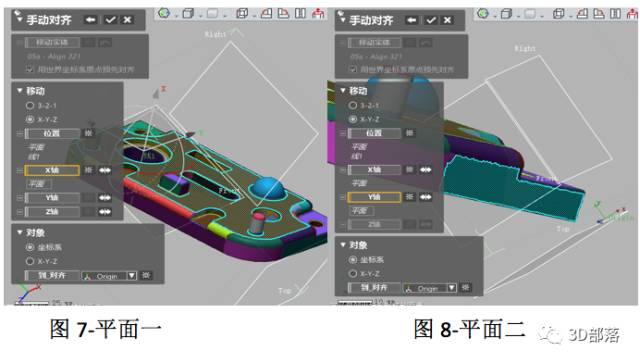
Task: Click the wireframe cube icon in Figure 8 toolbar
Action: (559, 14)
